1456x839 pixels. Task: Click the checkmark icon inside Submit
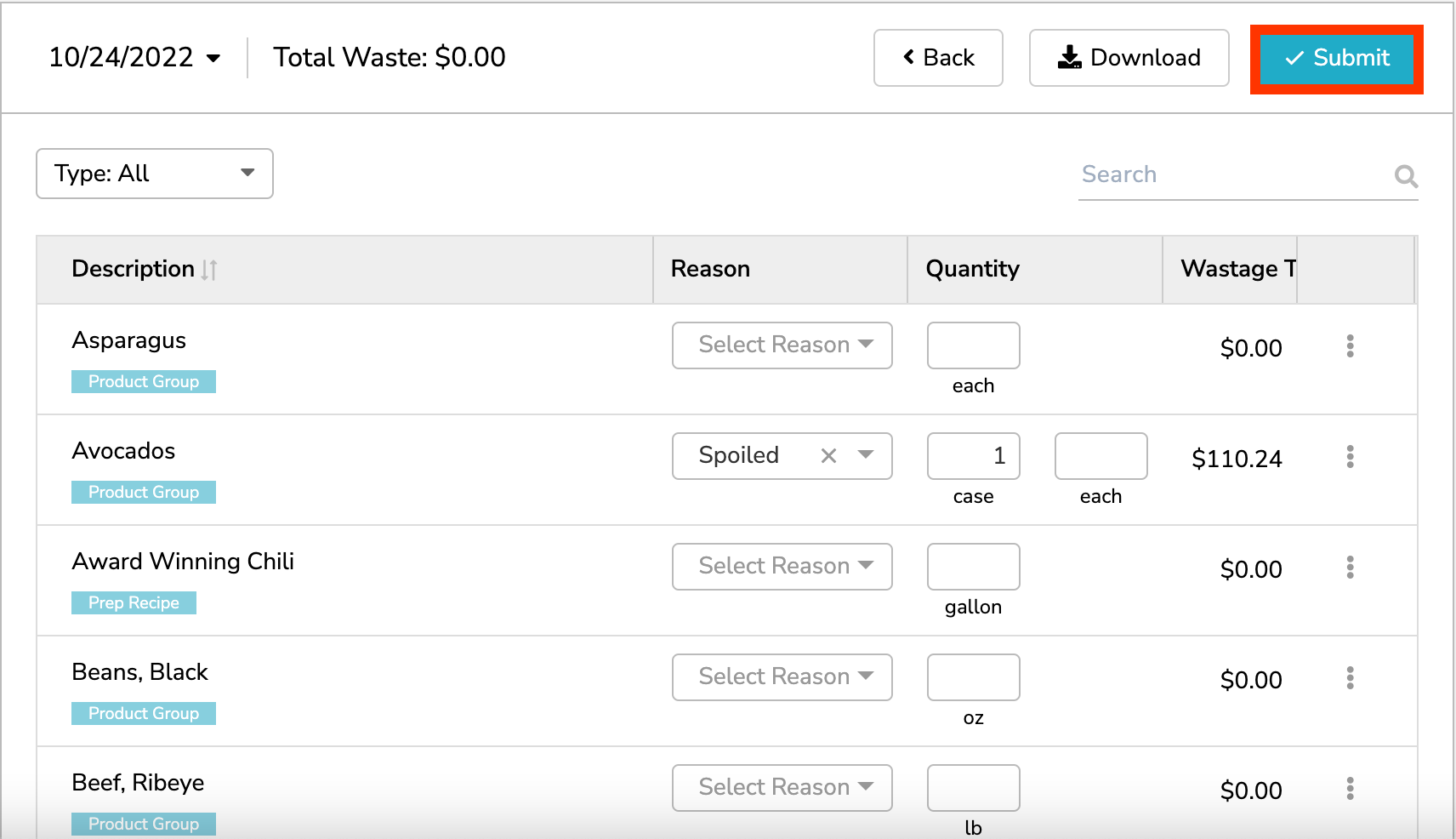click(x=1294, y=58)
